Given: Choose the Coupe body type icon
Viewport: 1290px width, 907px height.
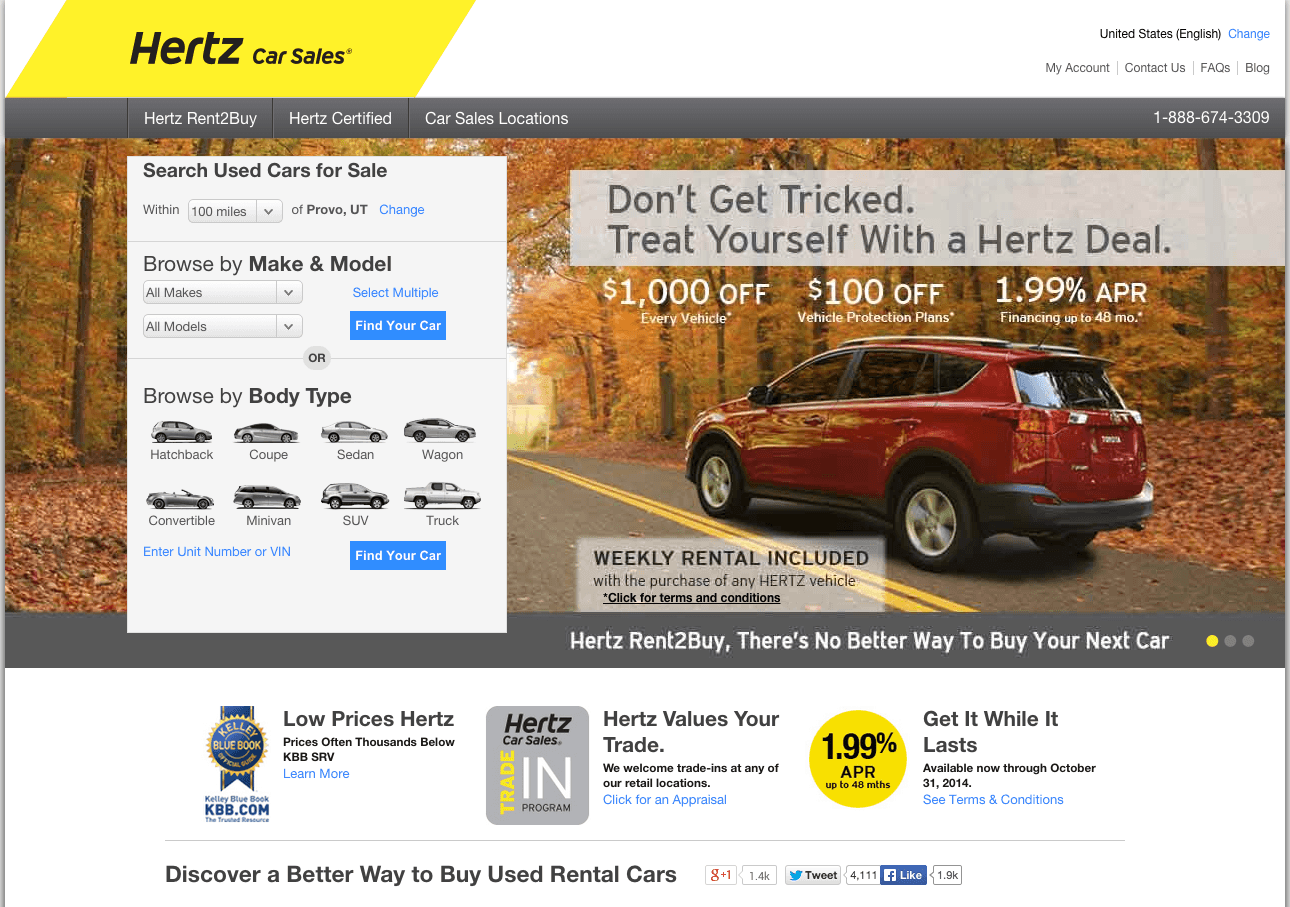Looking at the screenshot, I should 266,432.
